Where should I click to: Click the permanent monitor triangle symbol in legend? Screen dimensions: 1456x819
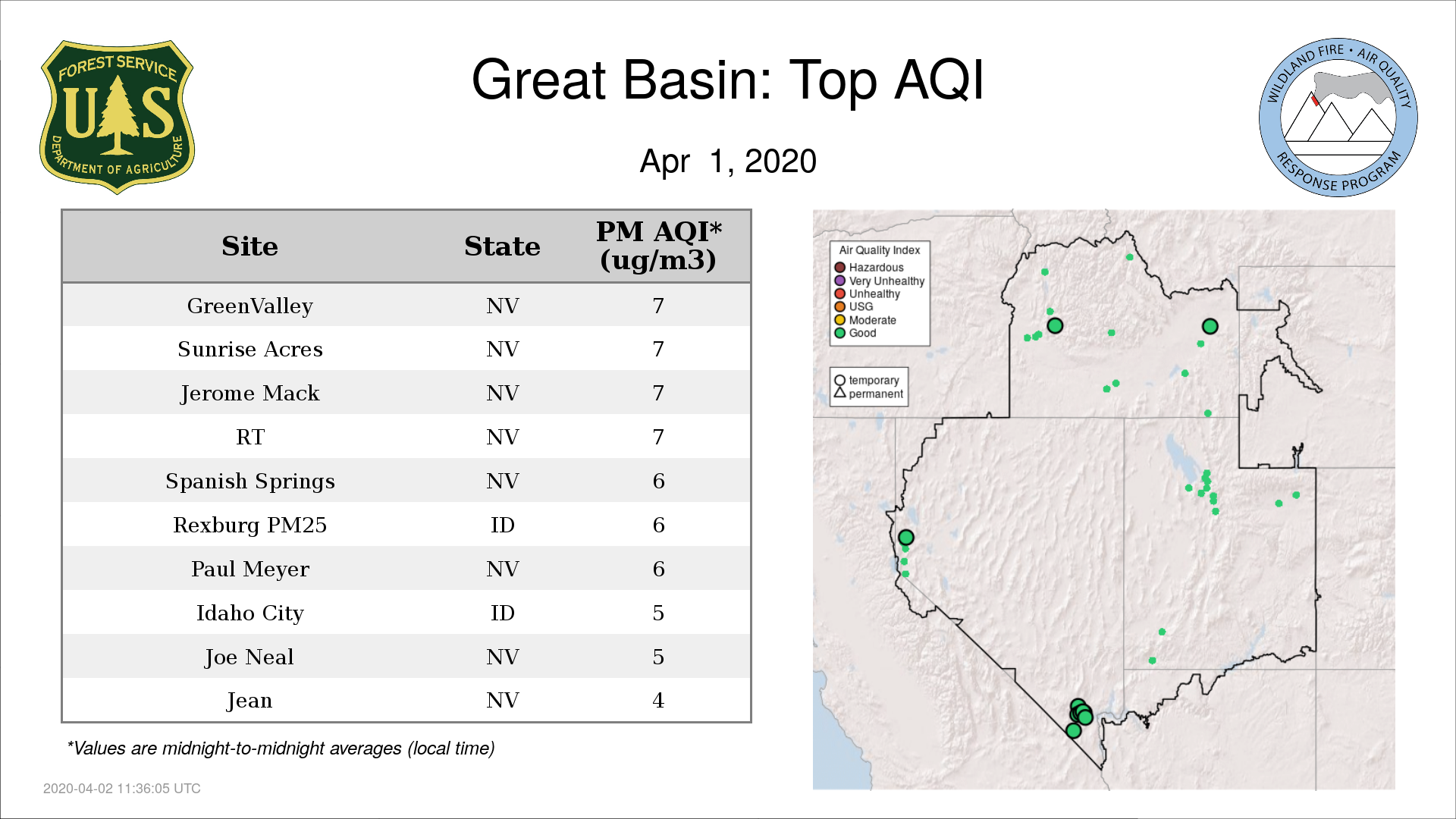coord(839,393)
